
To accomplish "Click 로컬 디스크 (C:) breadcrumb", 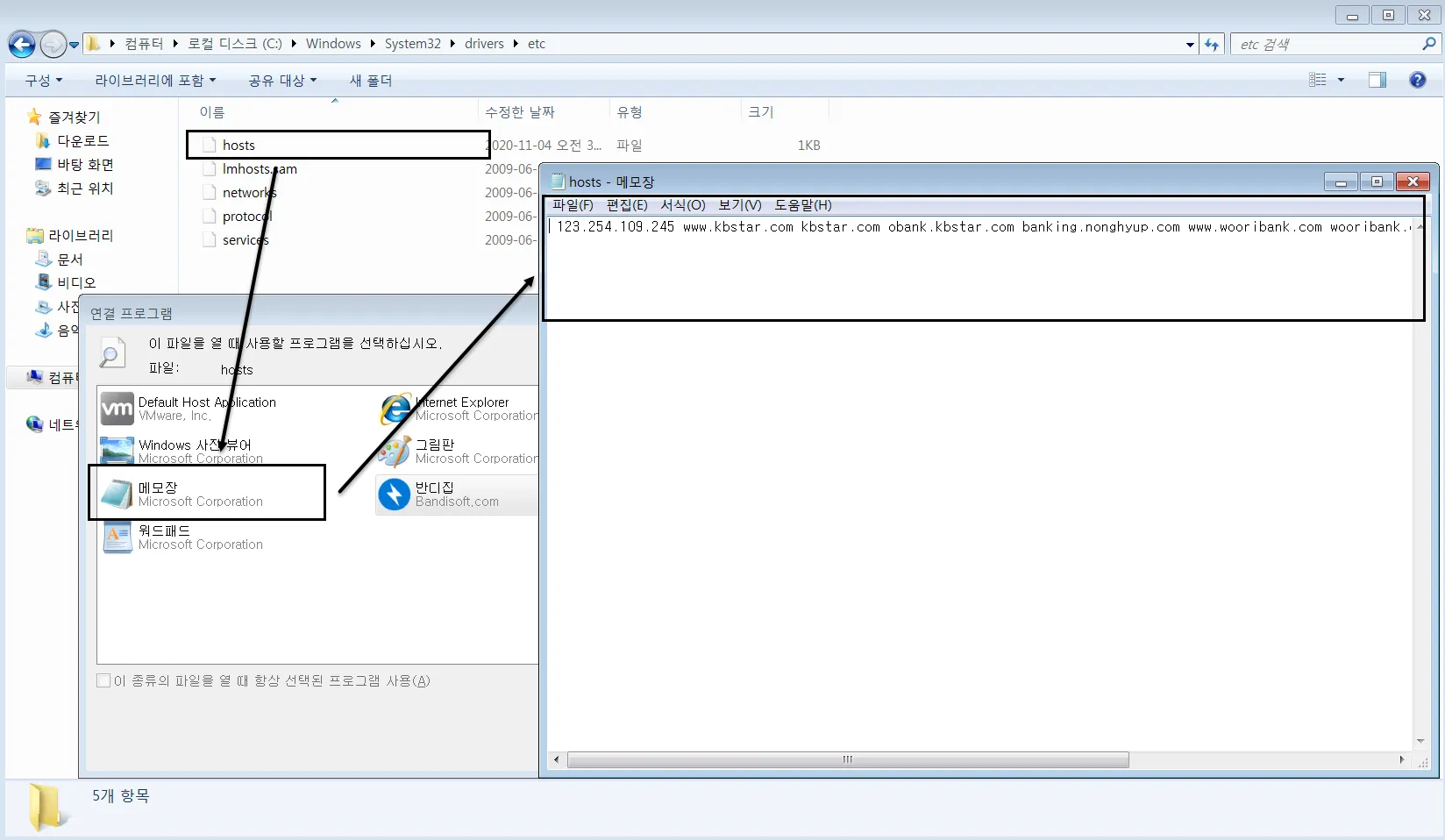I will (235, 44).
